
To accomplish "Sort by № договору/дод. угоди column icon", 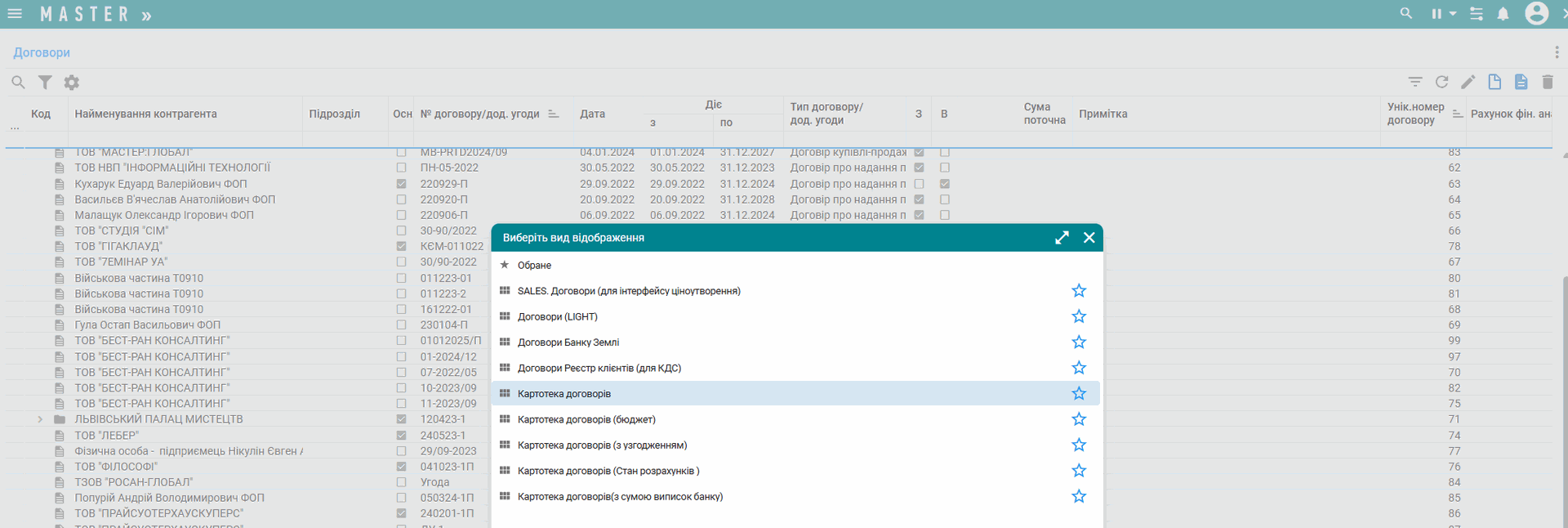I will coord(553,114).
